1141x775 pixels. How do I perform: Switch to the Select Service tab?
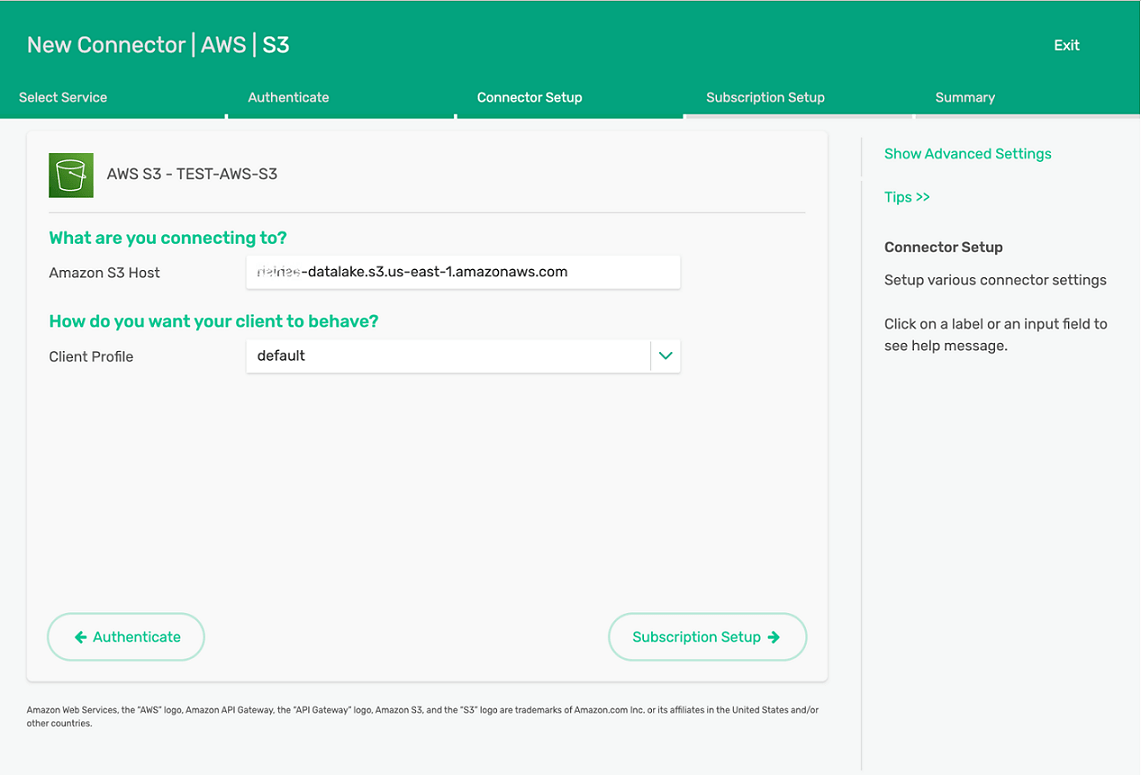[62, 97]
